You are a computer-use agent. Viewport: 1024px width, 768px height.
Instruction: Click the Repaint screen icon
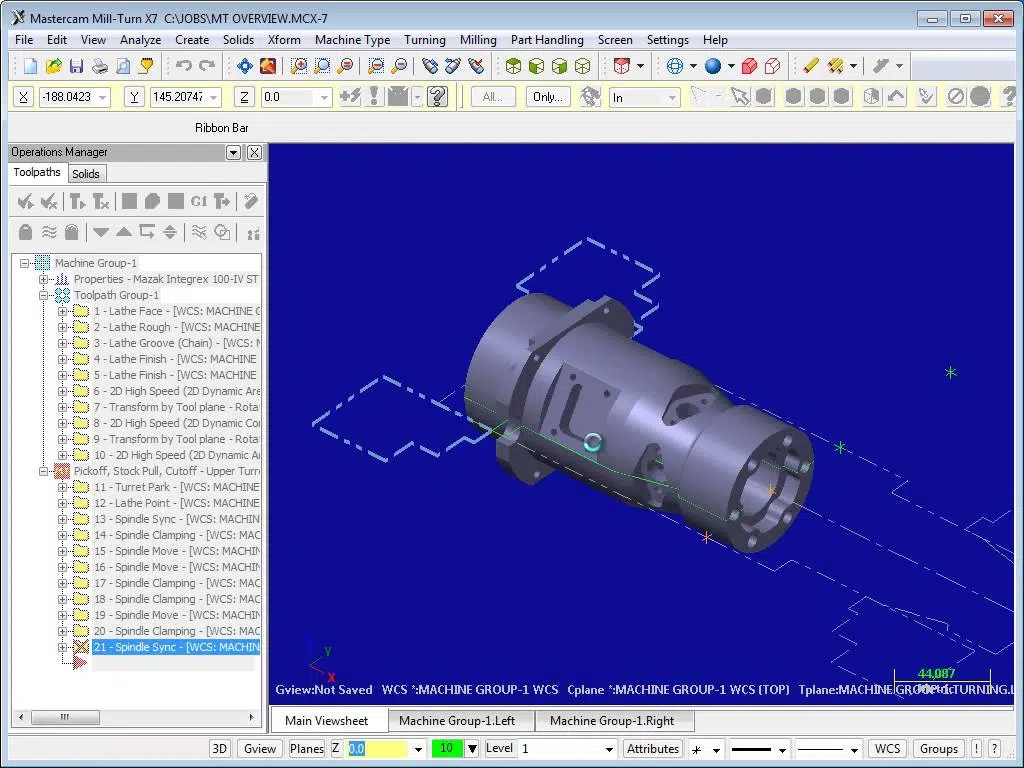(268, 66)
